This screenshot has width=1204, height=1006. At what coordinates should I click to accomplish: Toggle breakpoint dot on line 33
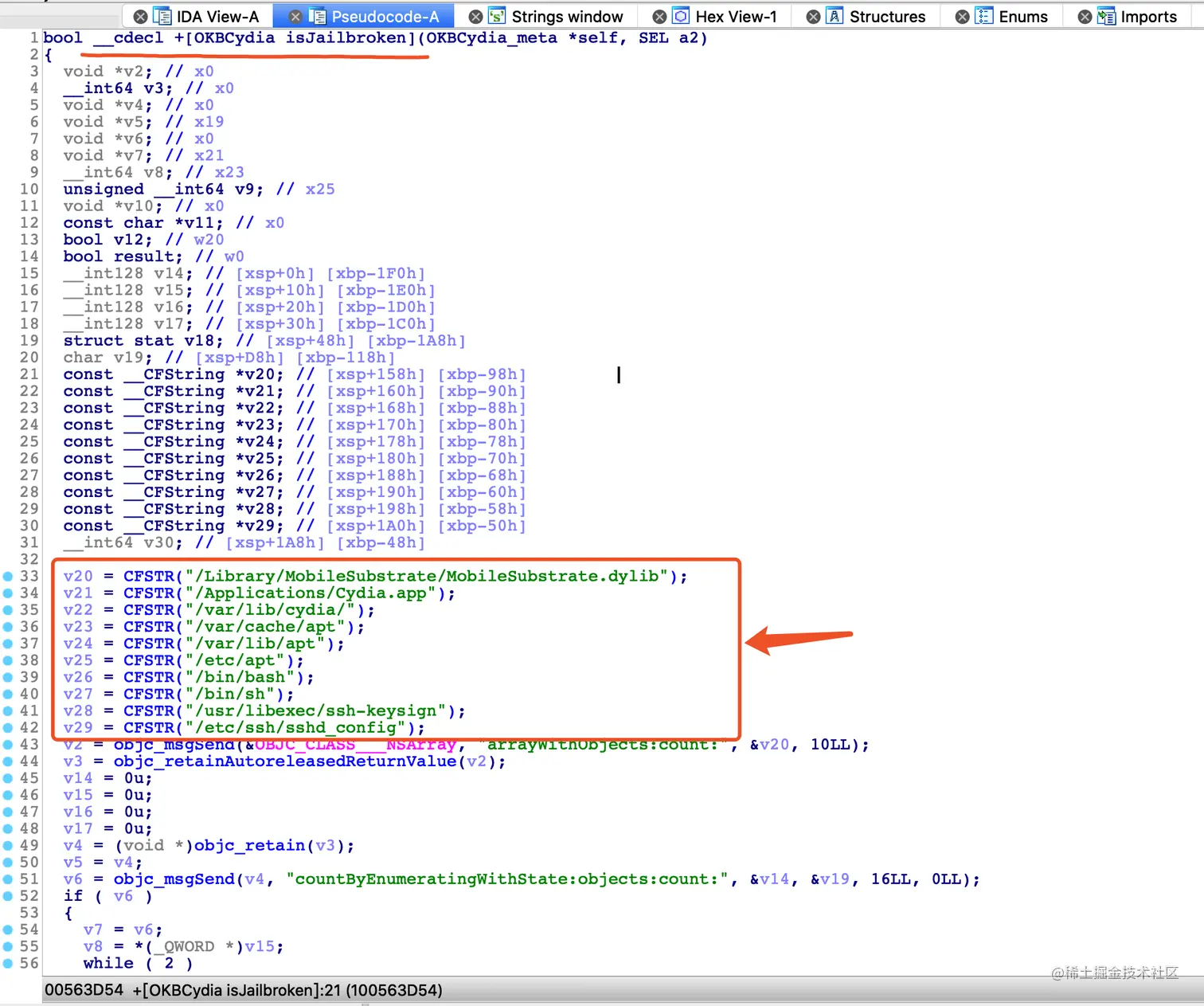pyautogui.click(x=8, y=576)
